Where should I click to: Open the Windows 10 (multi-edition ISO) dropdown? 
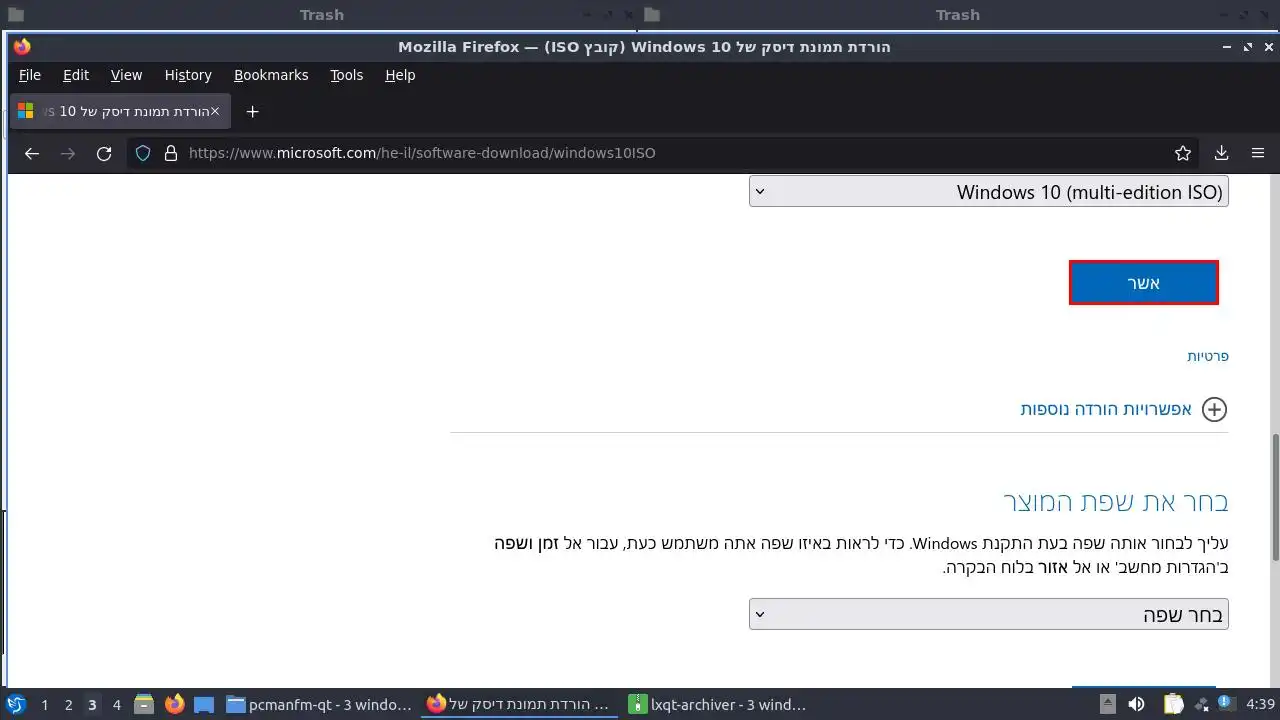coord(989,192)
